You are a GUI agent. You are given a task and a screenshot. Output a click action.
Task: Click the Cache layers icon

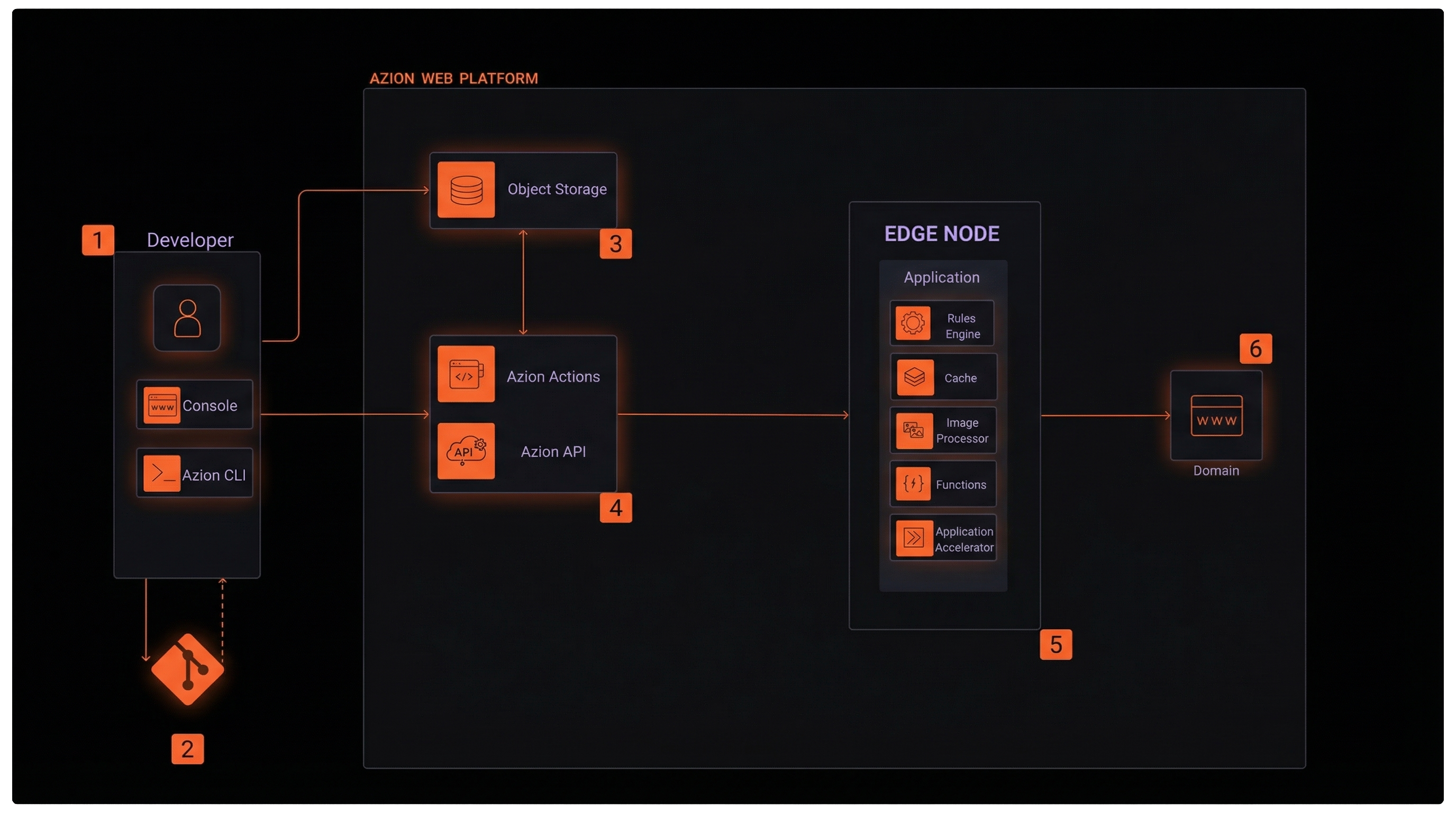point(915,378)
